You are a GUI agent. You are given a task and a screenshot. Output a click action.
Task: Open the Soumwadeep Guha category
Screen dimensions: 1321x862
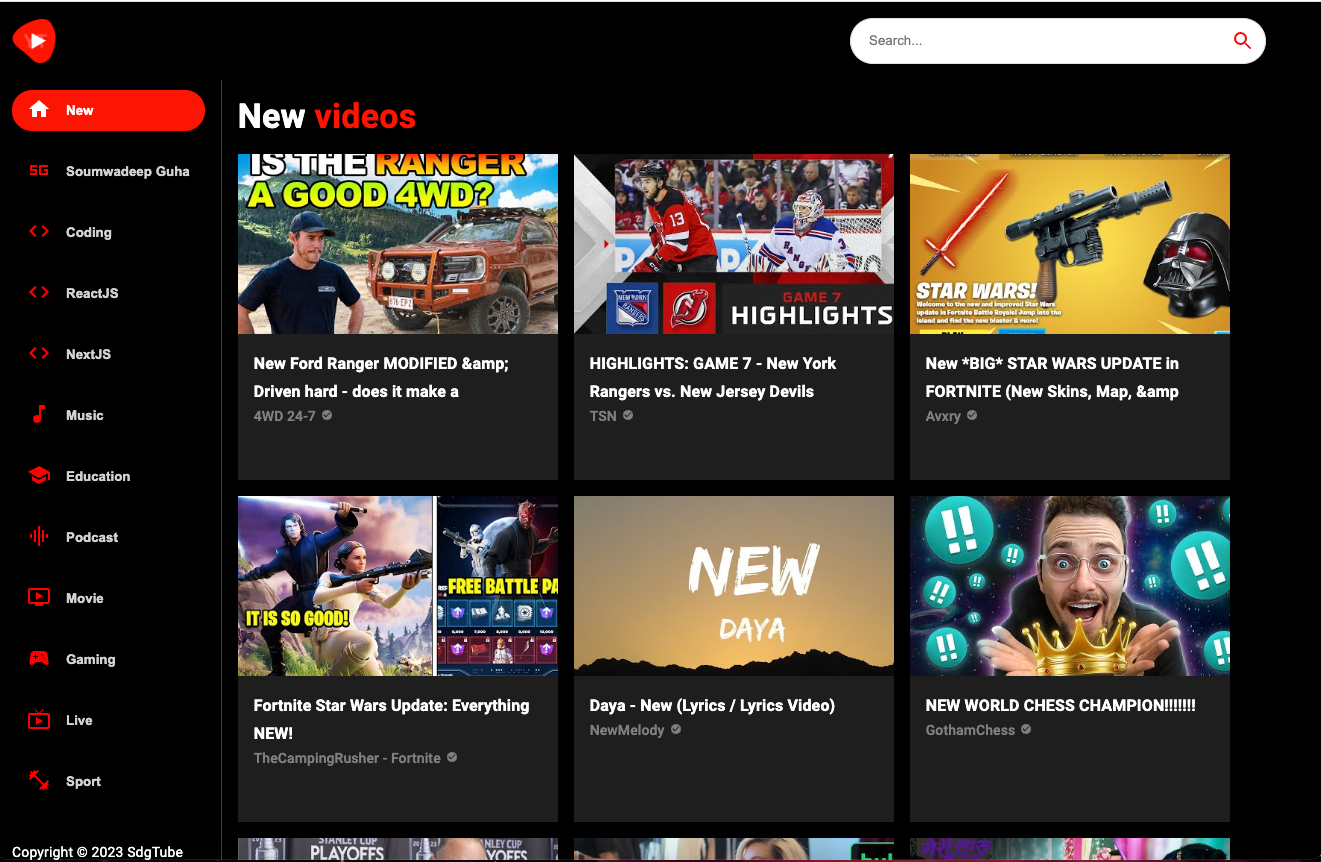[108, 171]
